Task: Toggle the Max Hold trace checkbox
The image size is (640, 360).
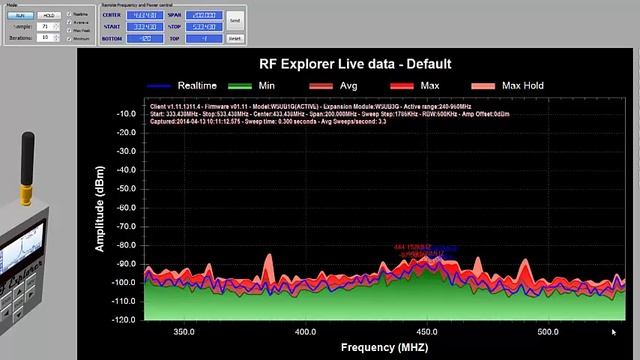Action: 69,31
